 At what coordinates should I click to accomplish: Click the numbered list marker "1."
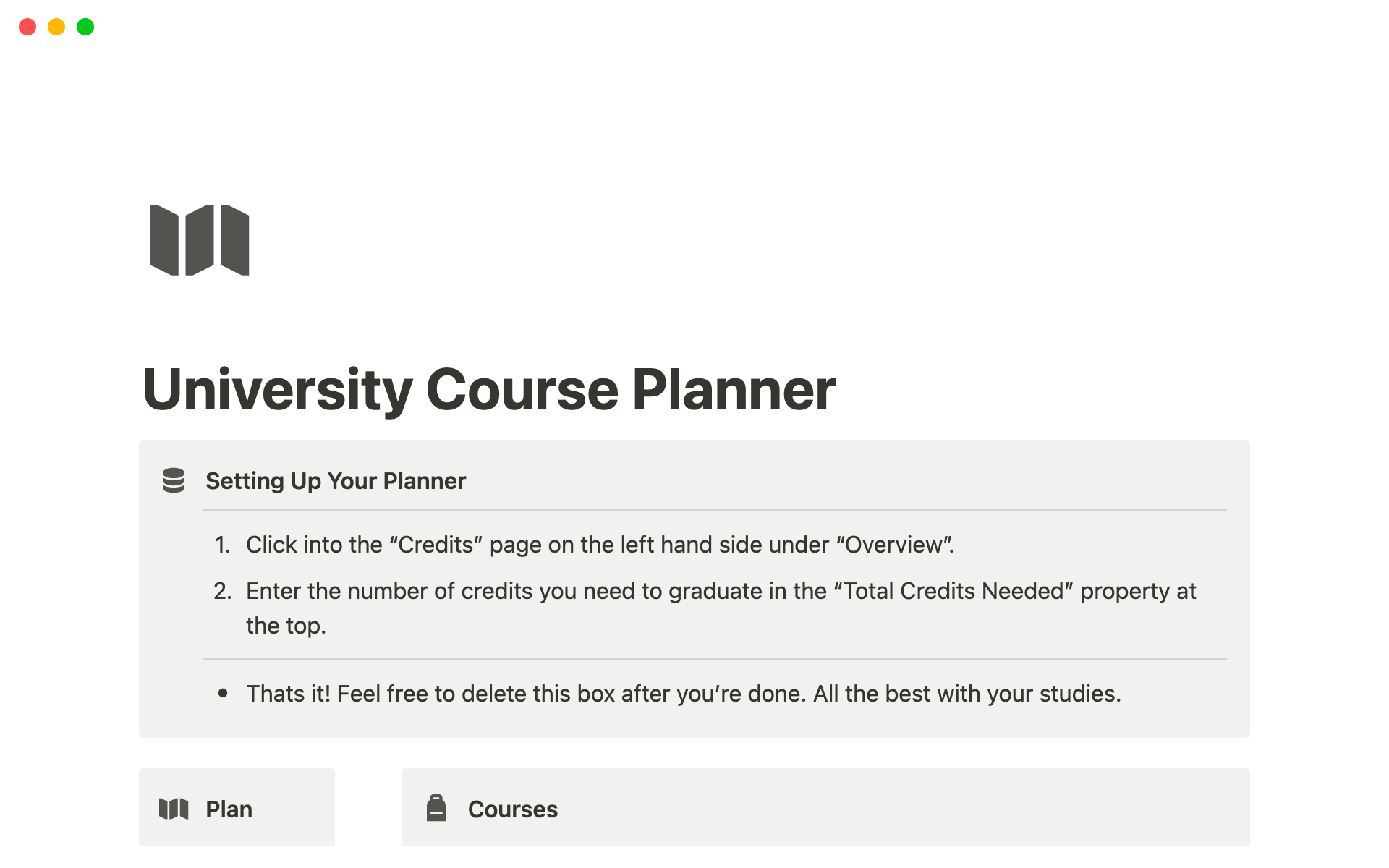coord(222,545)
